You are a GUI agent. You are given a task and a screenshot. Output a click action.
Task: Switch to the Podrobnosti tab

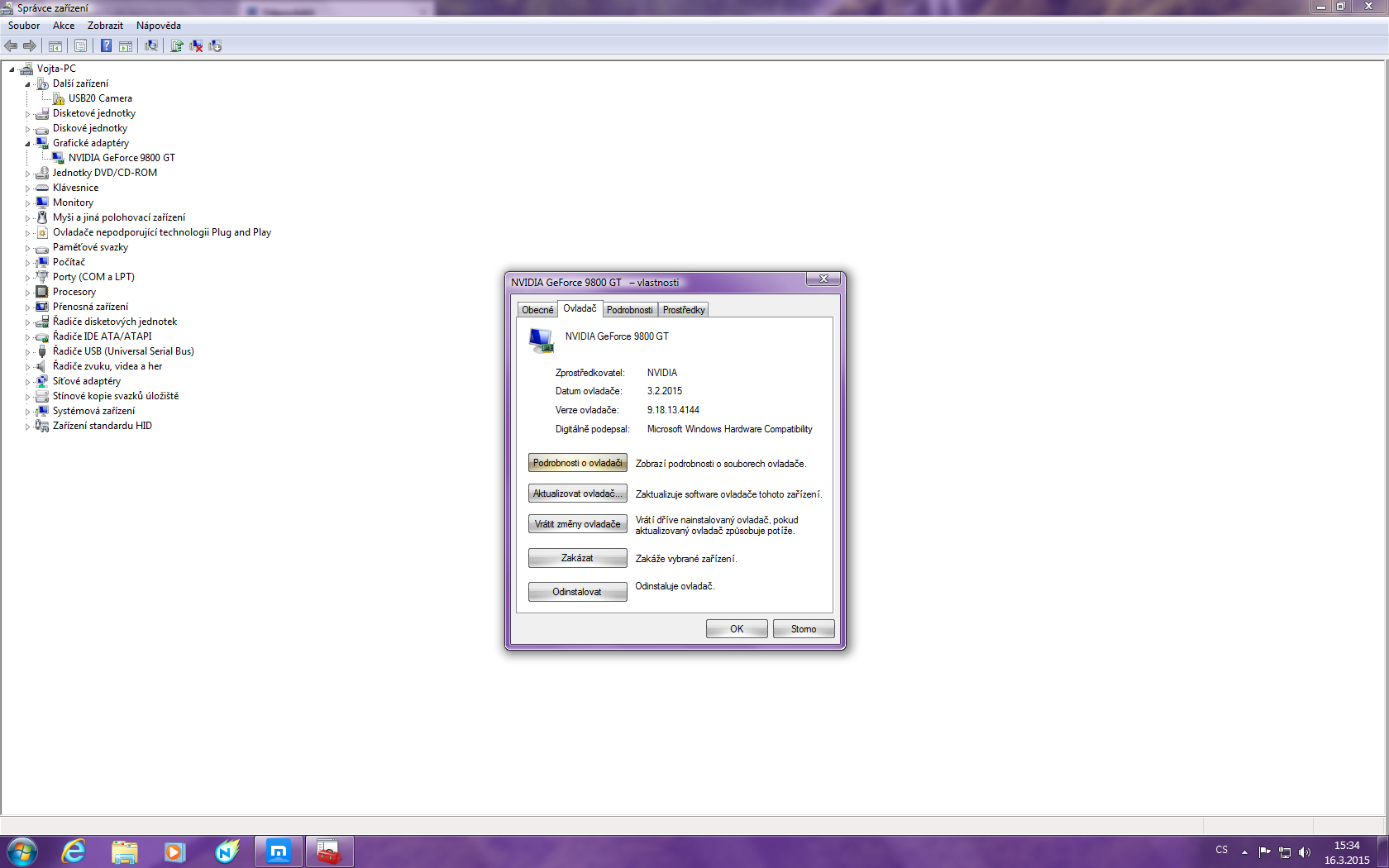[x=629, y=310]
